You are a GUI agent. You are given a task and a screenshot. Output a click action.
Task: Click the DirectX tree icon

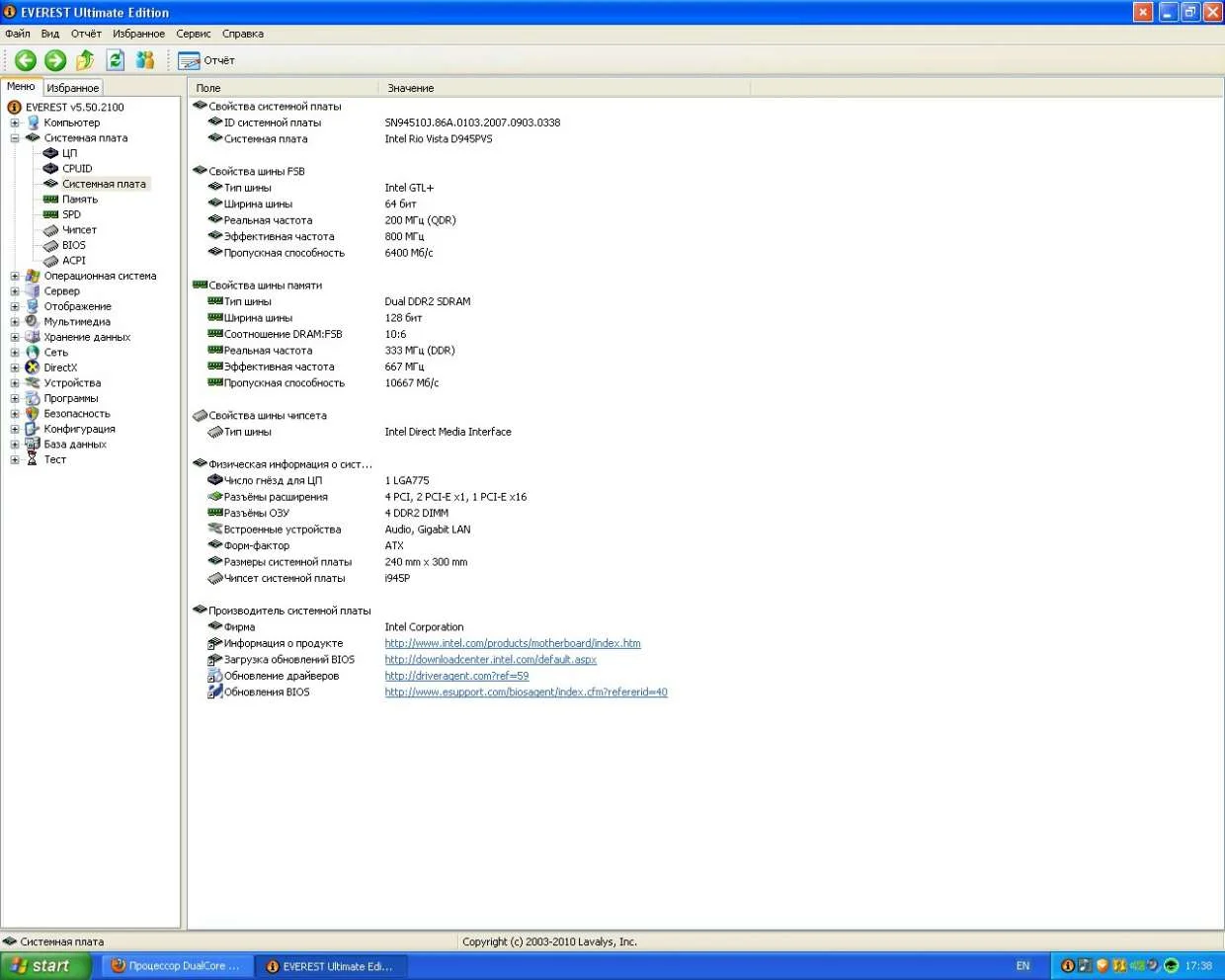[x=33, y=367]
